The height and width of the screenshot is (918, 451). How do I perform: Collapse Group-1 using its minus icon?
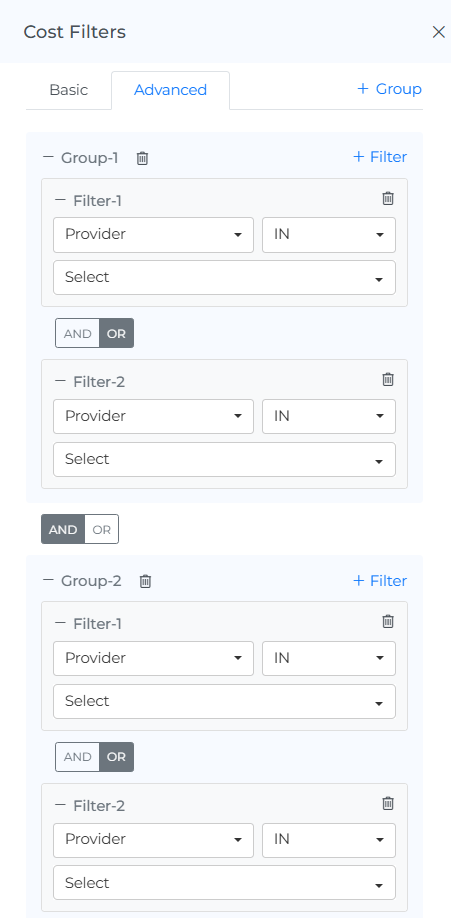[x=48, y=157]
